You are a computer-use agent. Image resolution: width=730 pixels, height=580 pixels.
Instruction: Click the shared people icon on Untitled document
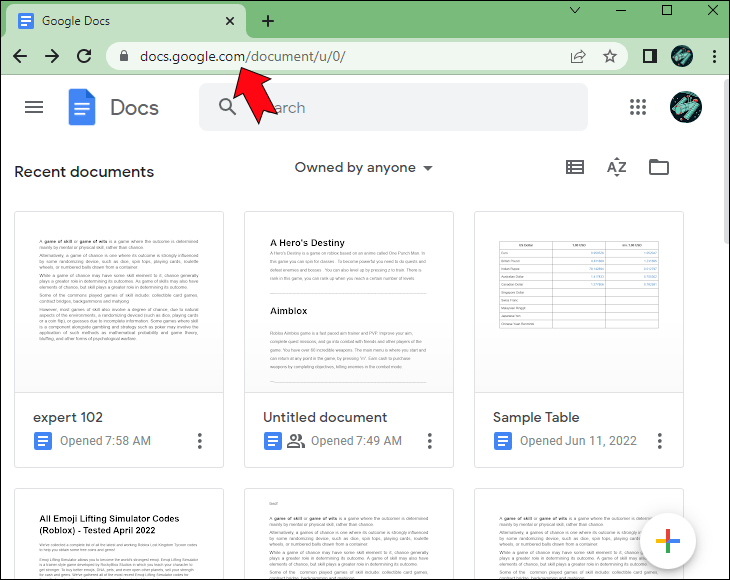296,441
